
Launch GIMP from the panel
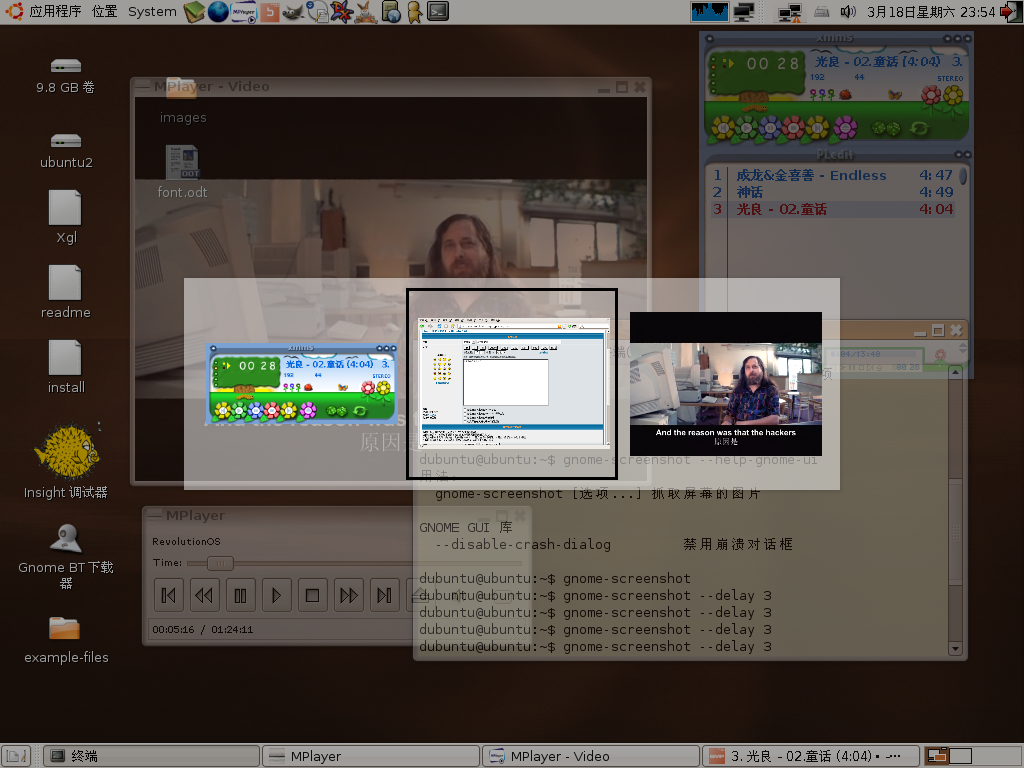[293, 12]
